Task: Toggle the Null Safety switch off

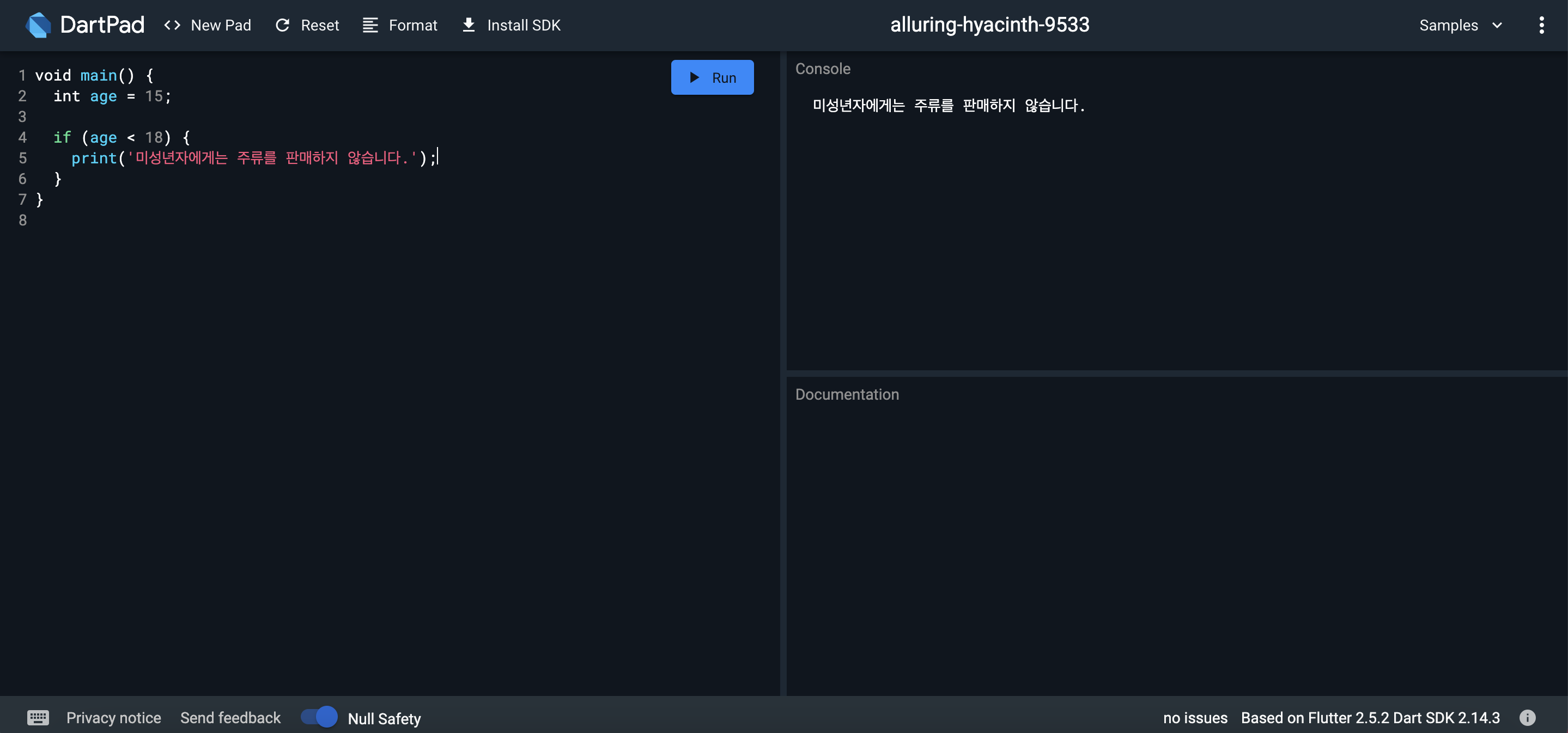Action: (x=319, y=717)
